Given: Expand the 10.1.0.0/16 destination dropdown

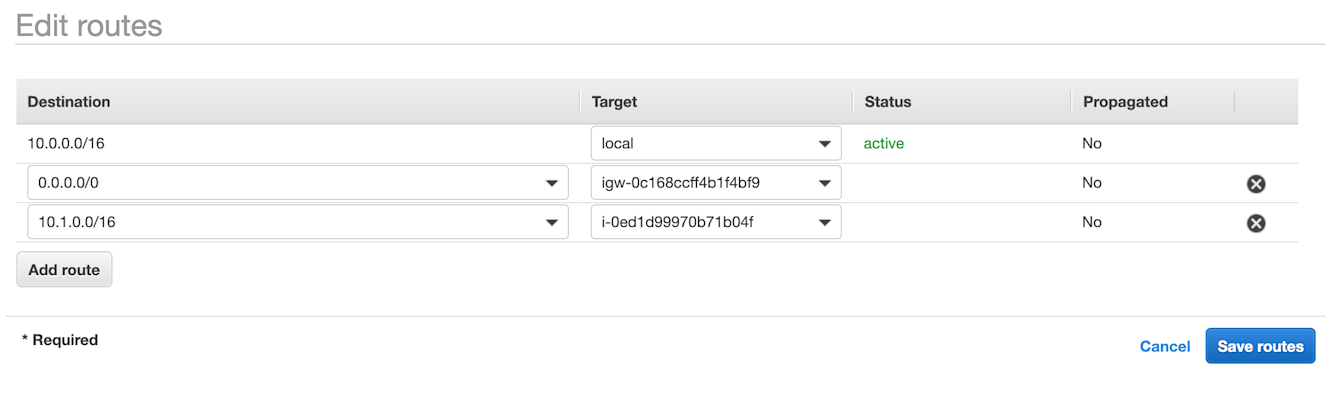Looking at the screenshot, I should [551, 222].
